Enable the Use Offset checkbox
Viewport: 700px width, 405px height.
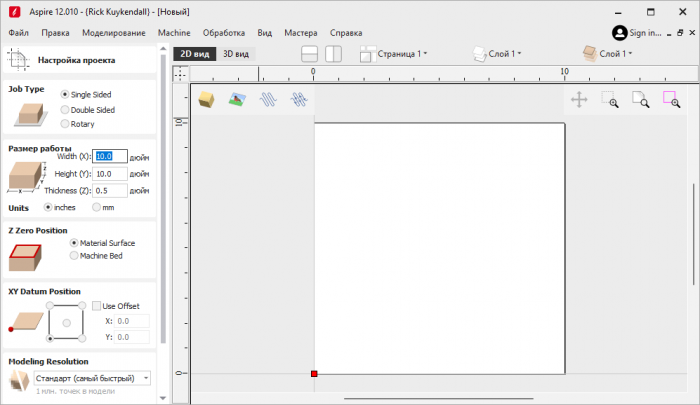click(97, 305)
